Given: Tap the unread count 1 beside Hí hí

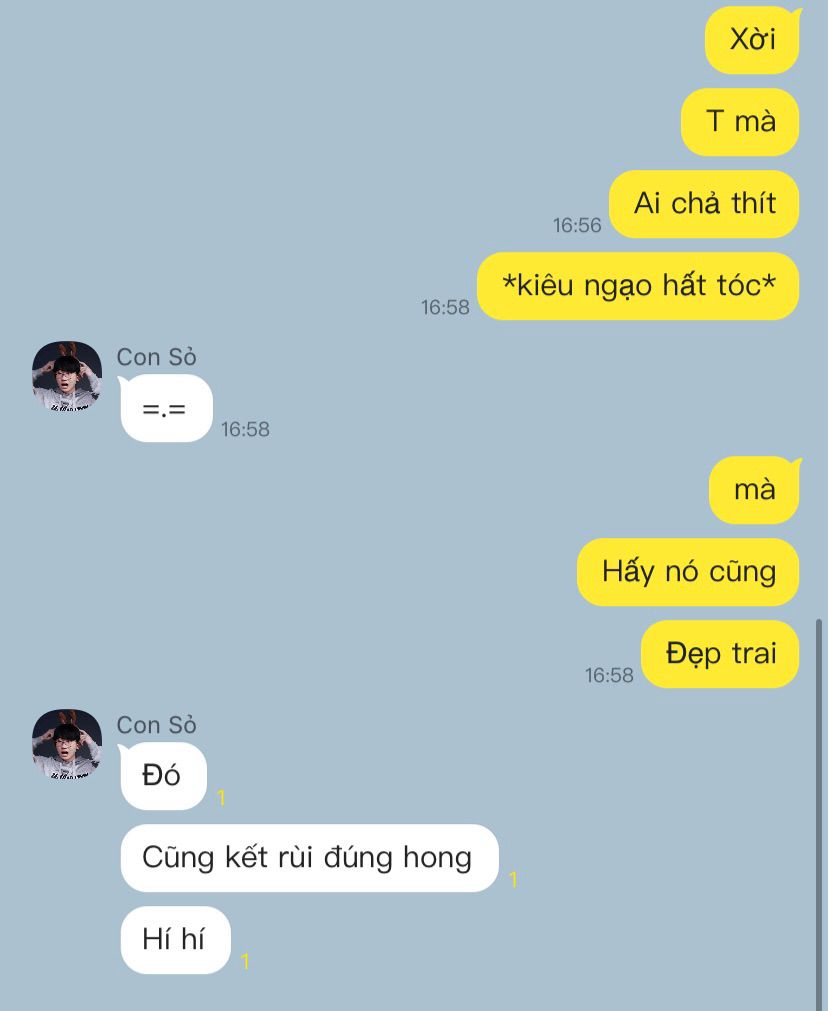Looking at the screenshot, I should [x=244, y=962].
